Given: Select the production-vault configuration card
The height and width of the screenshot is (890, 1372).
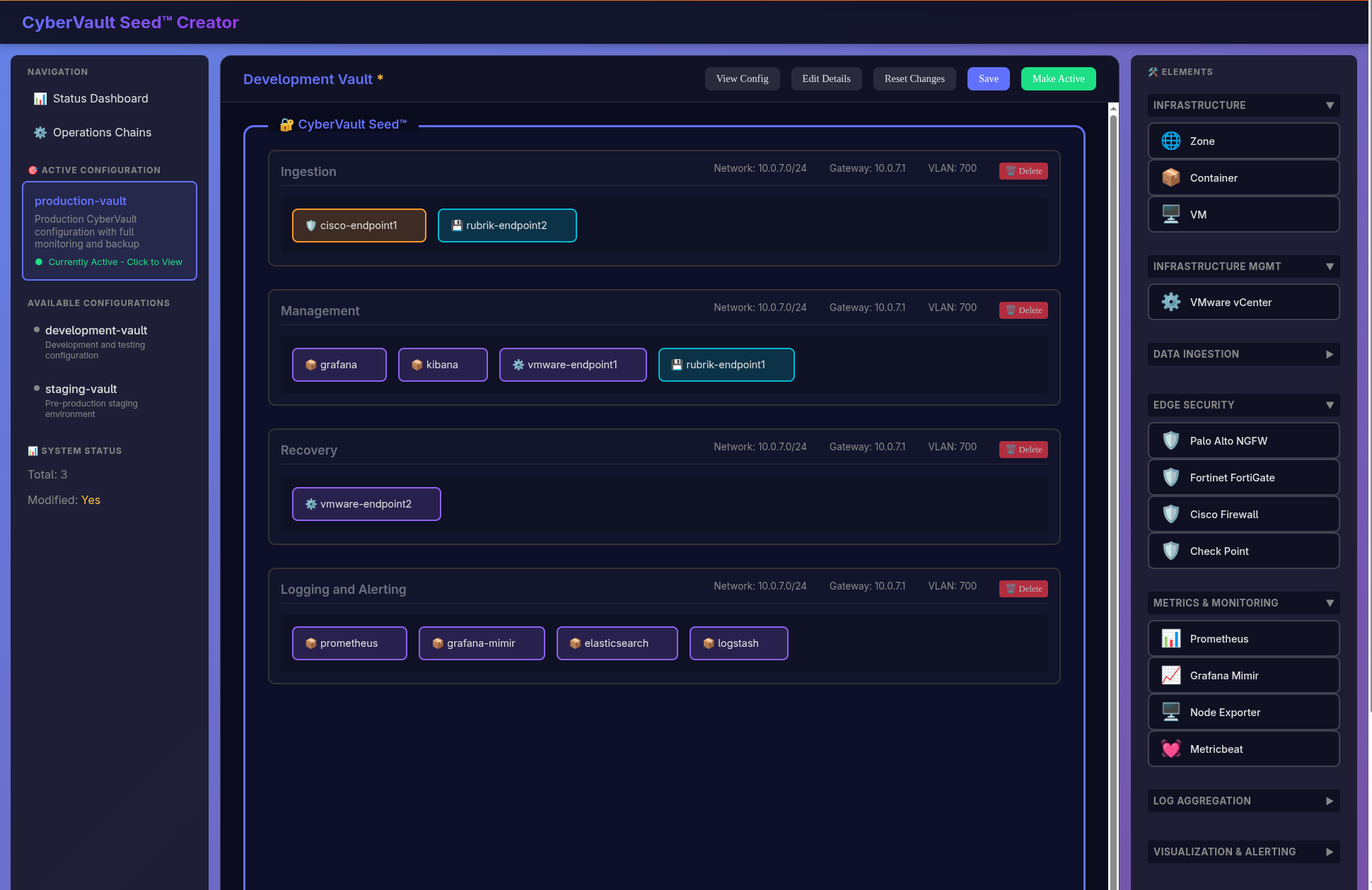Looking at the screenshot, I should 110,231.
